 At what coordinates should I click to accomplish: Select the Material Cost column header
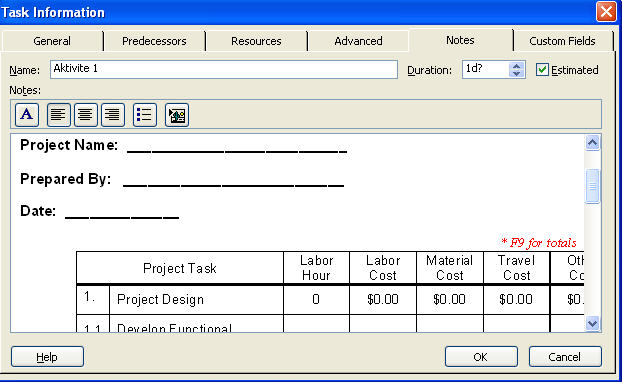point(449,268)
